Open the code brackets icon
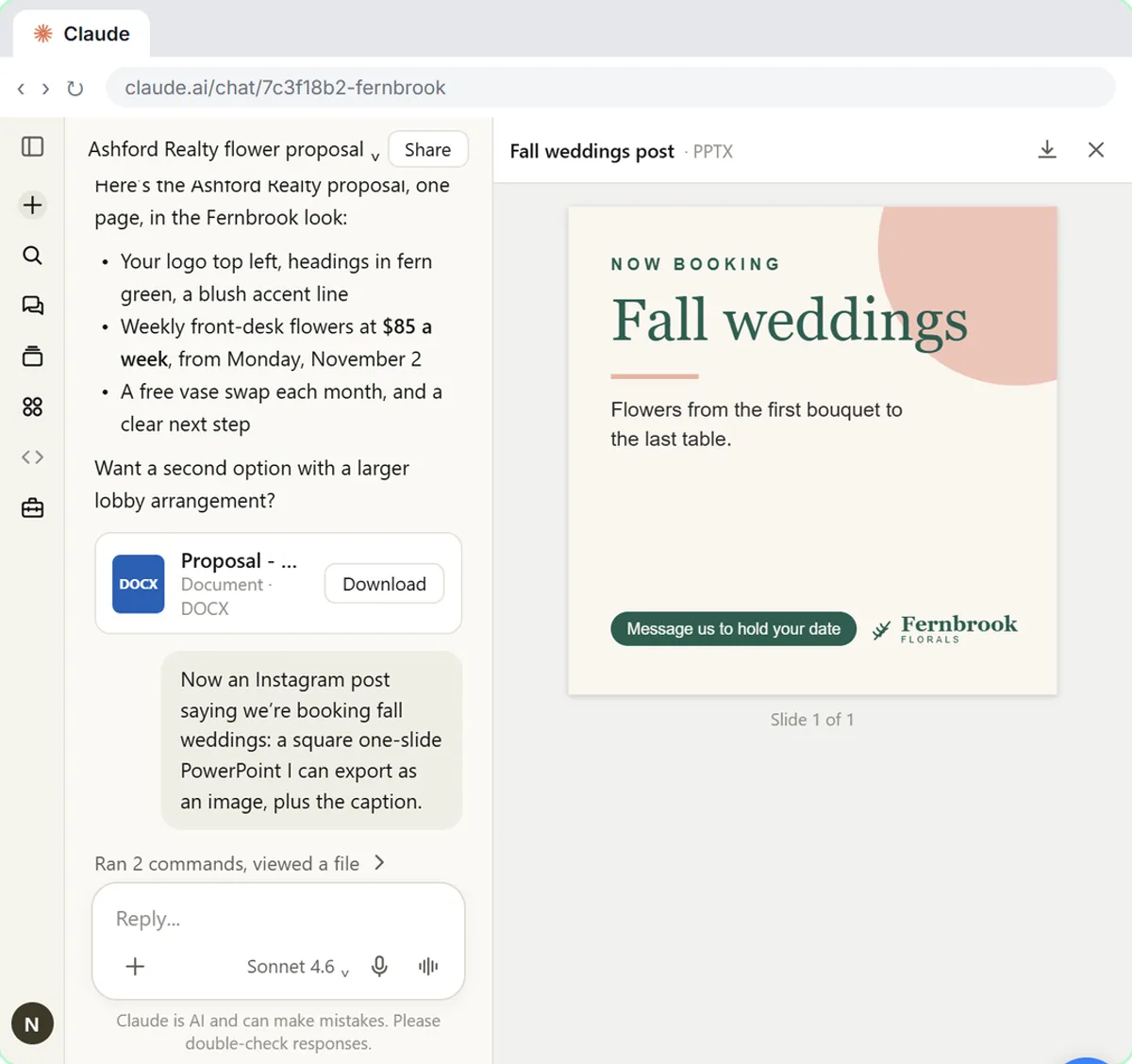This screenshot has width=1132, height=1064. (x=32, y=457)
